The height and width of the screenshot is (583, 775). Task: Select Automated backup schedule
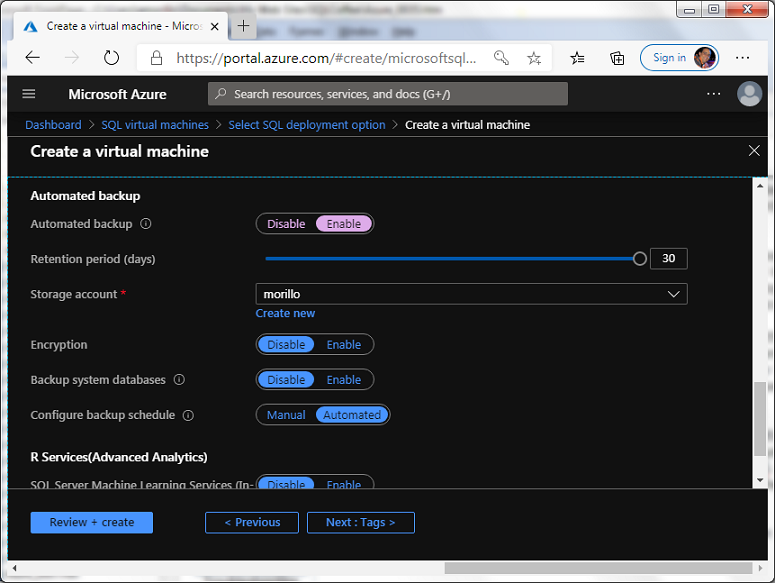click(352, 415)
